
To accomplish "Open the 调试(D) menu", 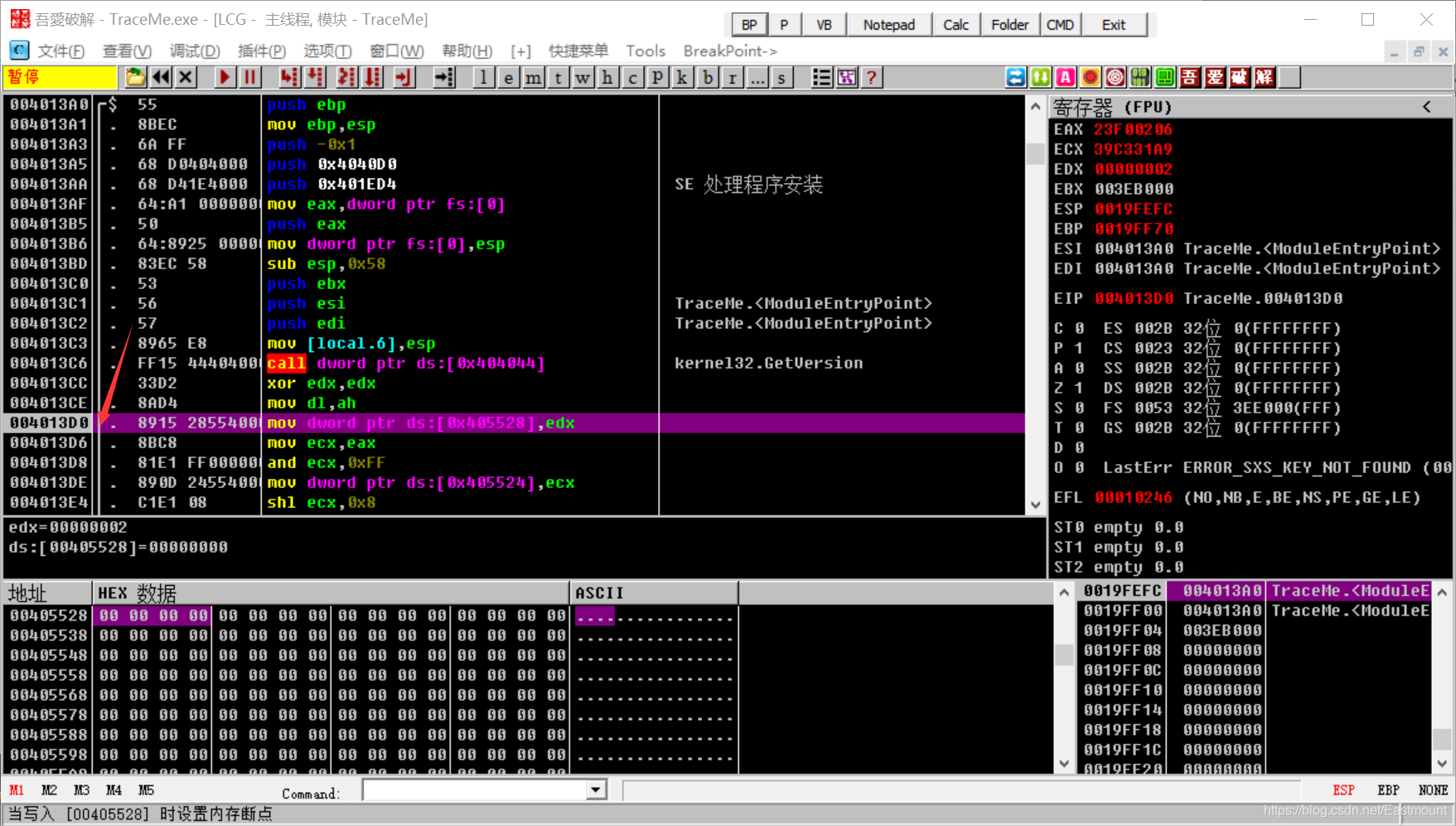I will tap(195, 51).
